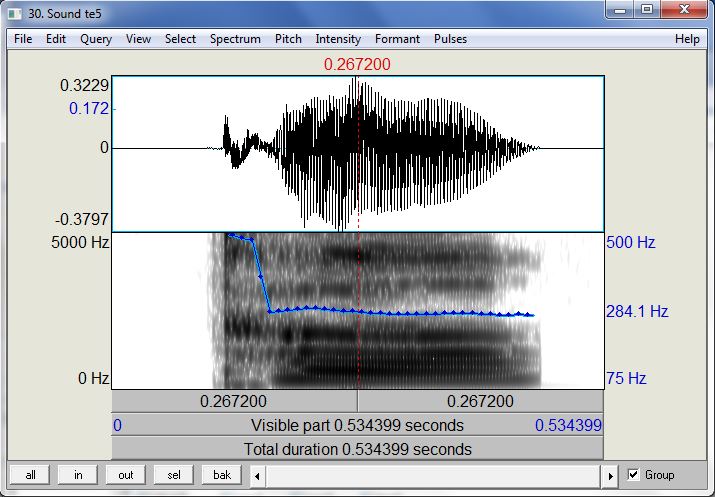Click the 'out' zoom button
Viewport: 715px width, 497px height.
[126, 475]
